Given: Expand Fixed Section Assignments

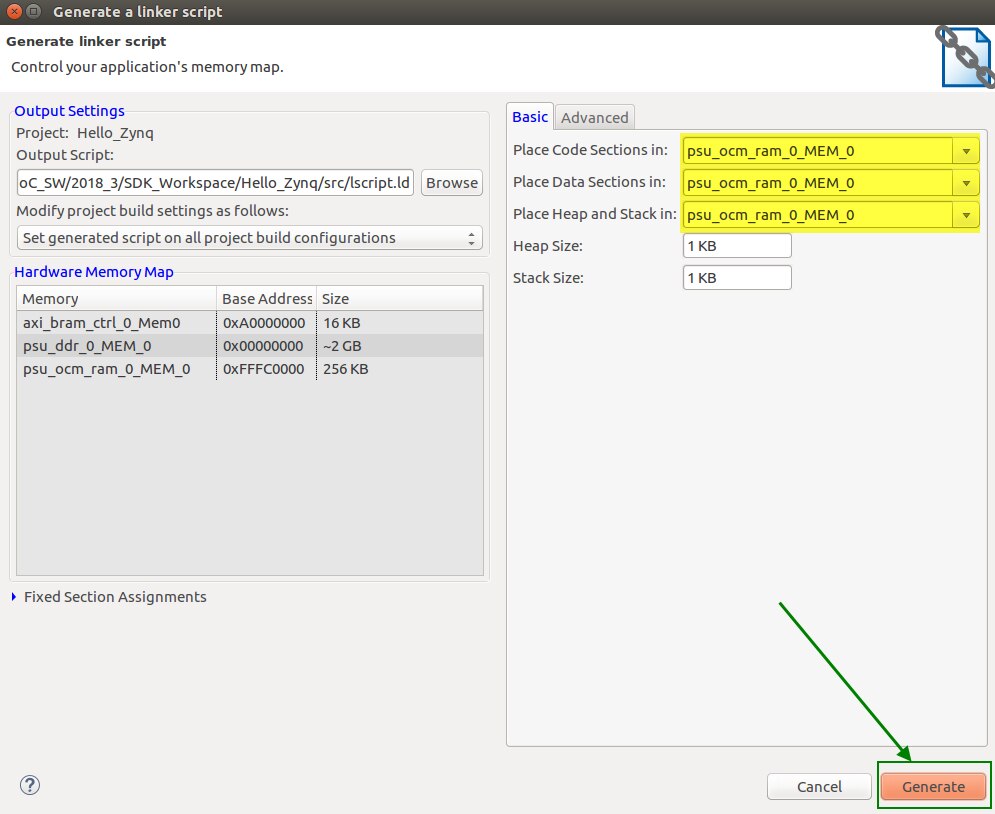Looking at the screenshot, I should click(15, 597).
